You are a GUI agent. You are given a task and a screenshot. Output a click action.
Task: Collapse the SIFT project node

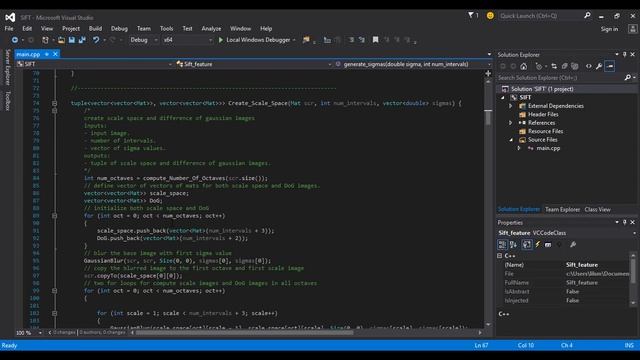[503, 98]
